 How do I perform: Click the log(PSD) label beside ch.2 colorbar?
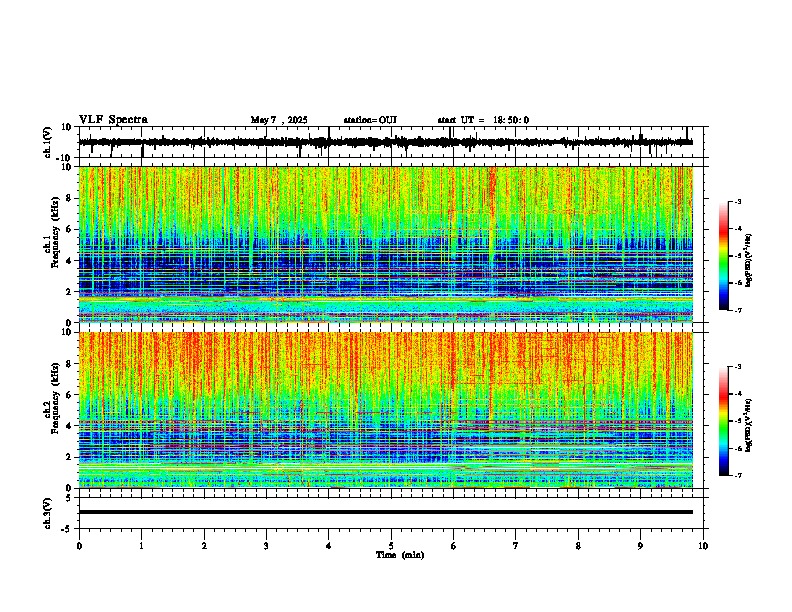coord(749,426)
